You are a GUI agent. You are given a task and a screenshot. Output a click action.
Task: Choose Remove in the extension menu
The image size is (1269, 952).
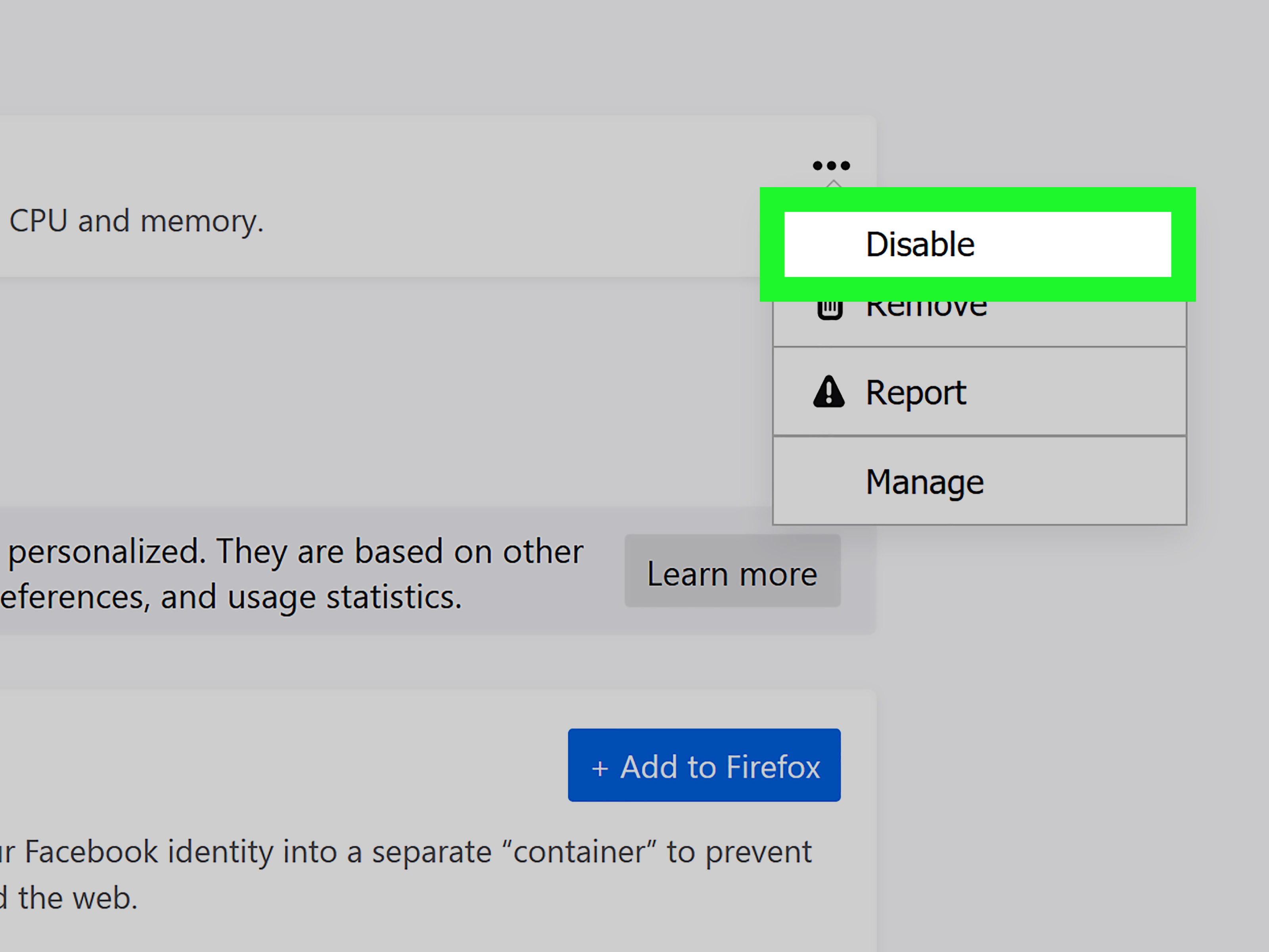[926, 310]
